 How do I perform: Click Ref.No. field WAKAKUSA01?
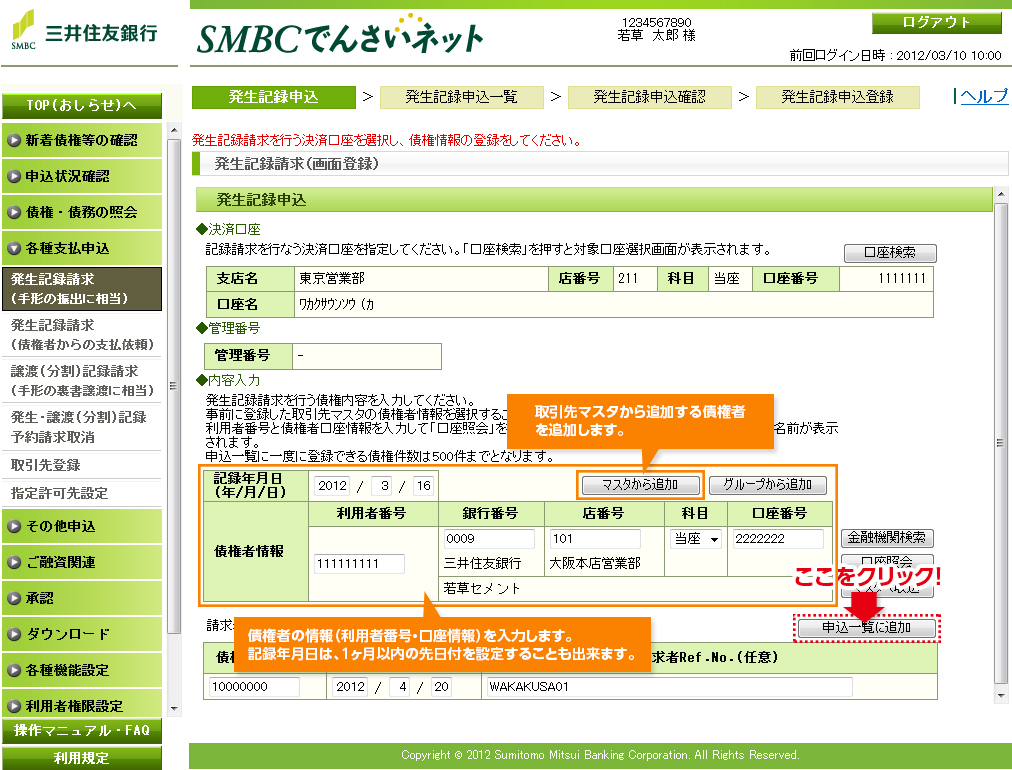(669, 687)
